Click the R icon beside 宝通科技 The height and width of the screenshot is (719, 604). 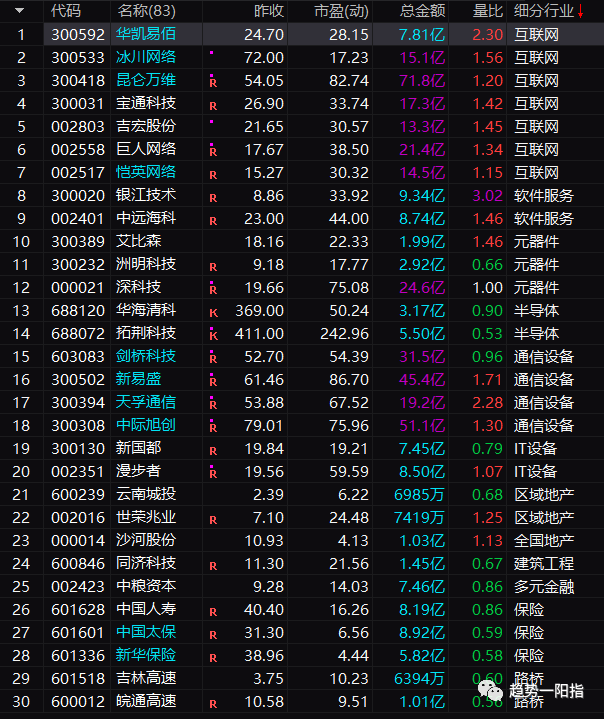point(213,106)
